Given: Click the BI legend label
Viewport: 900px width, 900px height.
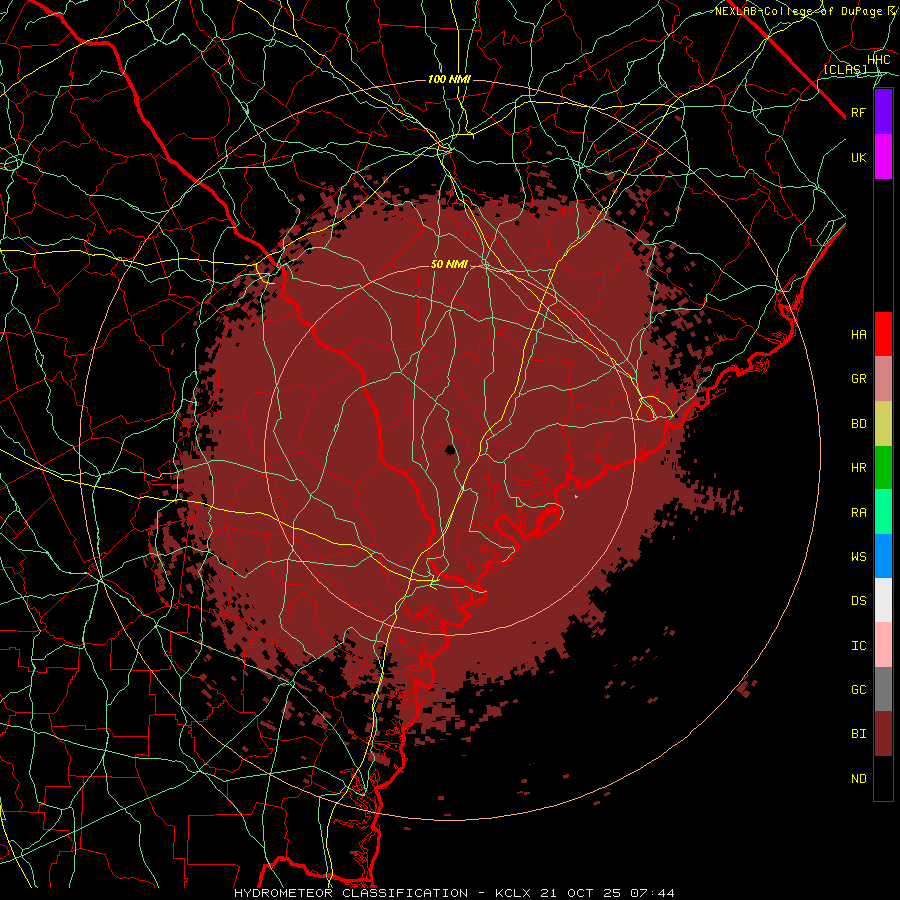Looking at the screenshot, I should (x=858, y=734).
